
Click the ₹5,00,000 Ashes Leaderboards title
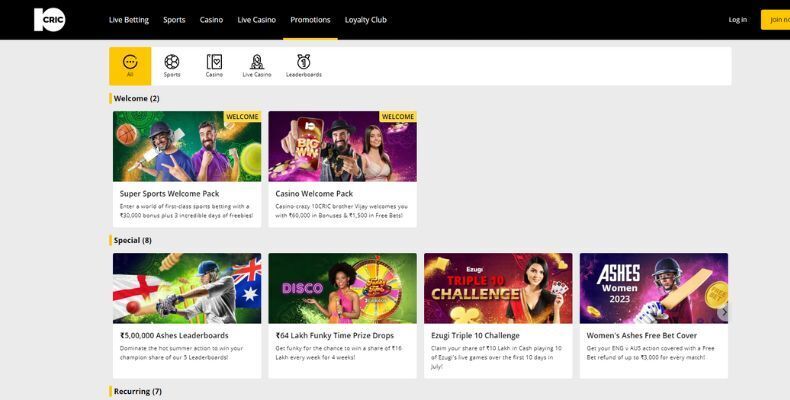(174, 336)
